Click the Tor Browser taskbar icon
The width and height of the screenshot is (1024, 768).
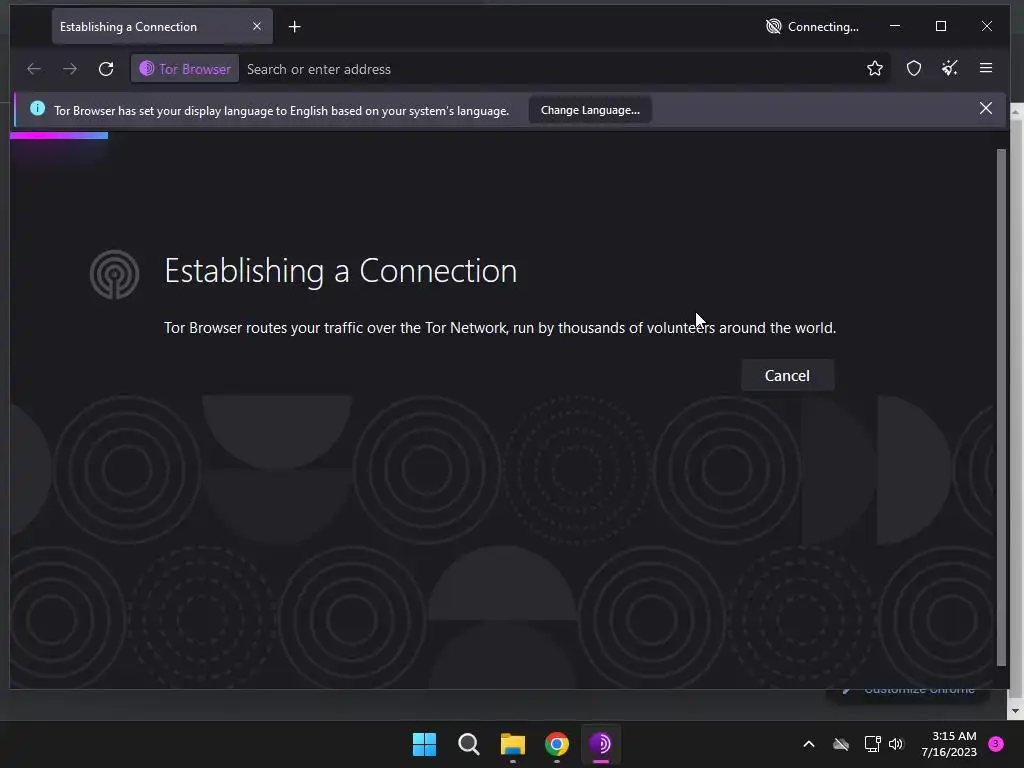(x=600, y=744)
